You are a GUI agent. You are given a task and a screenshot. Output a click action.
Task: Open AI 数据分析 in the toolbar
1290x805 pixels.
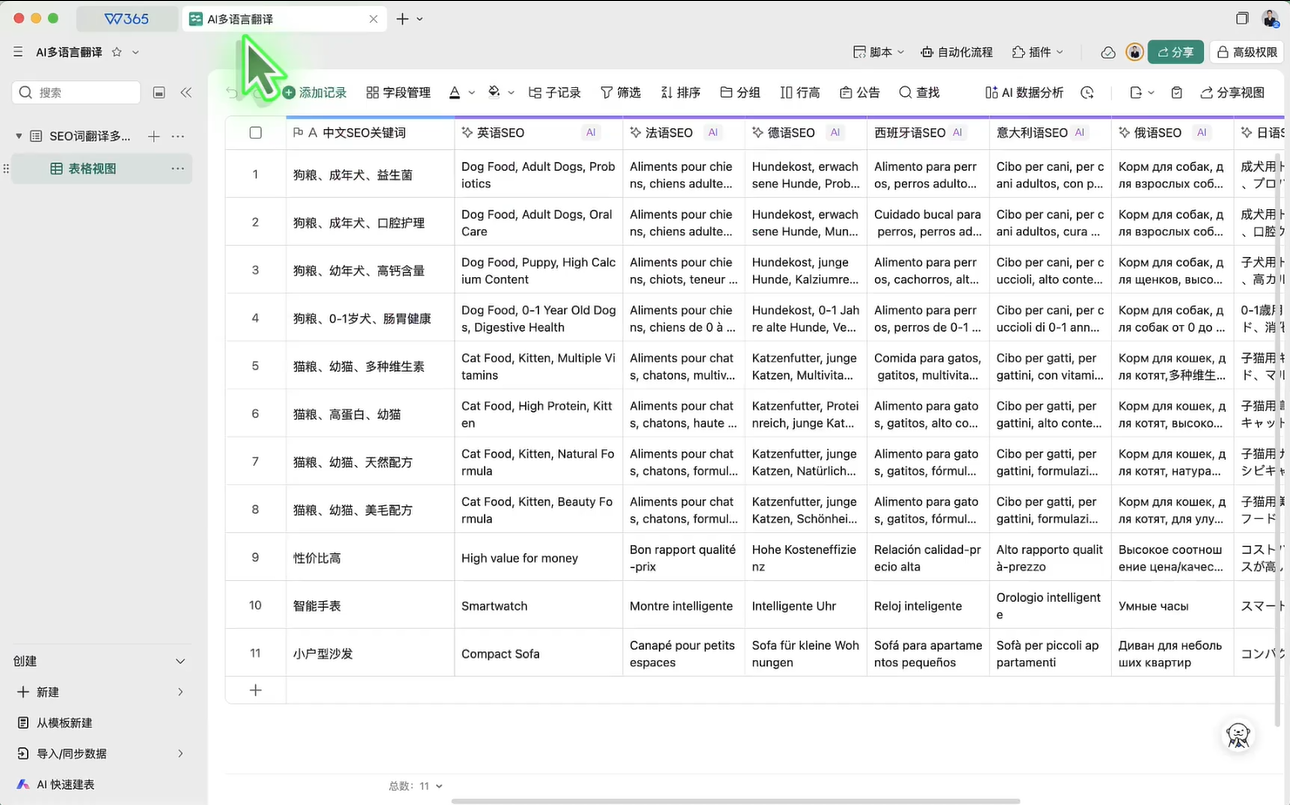[1024, 92]
